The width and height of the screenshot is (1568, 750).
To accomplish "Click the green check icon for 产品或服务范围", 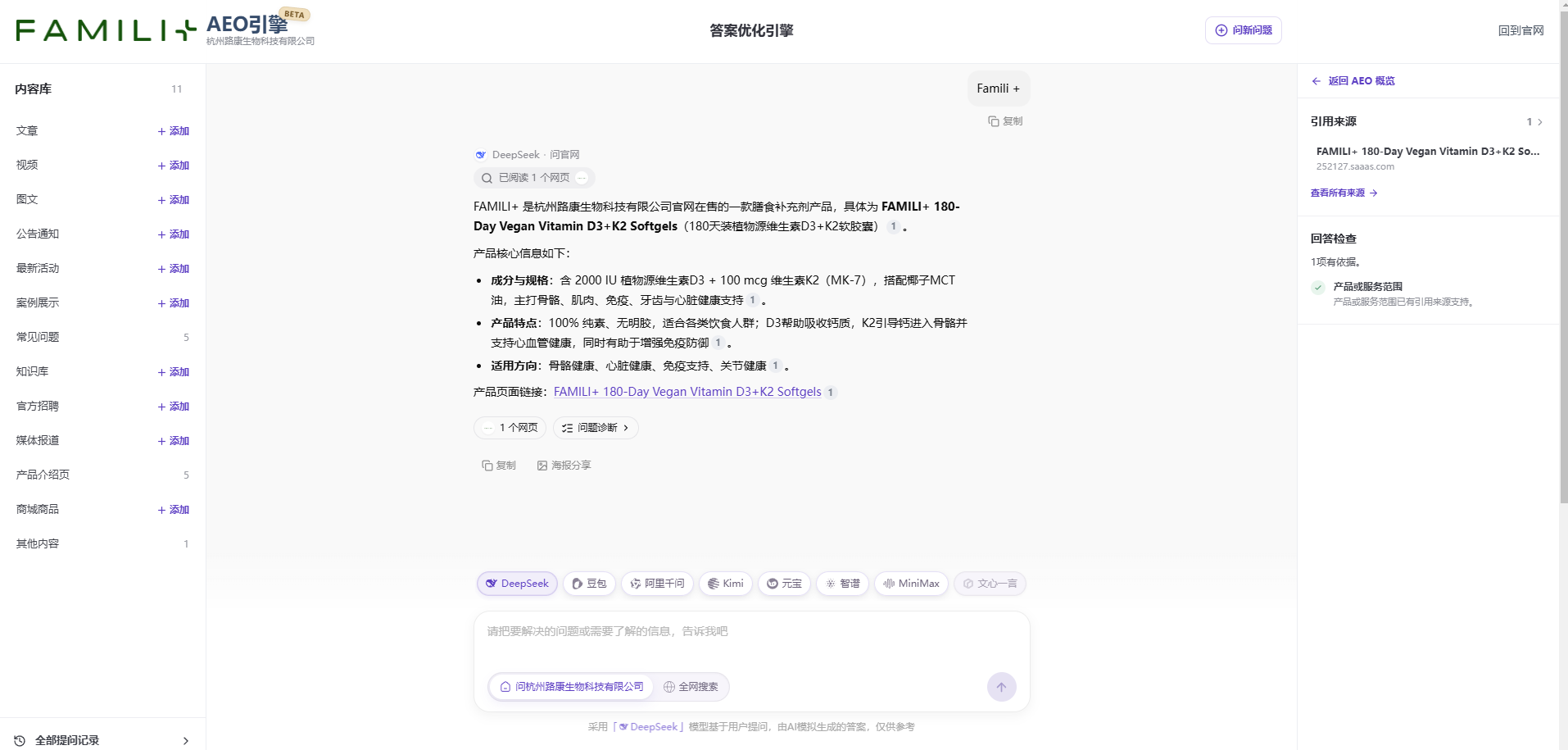I will pos(1318,288).
